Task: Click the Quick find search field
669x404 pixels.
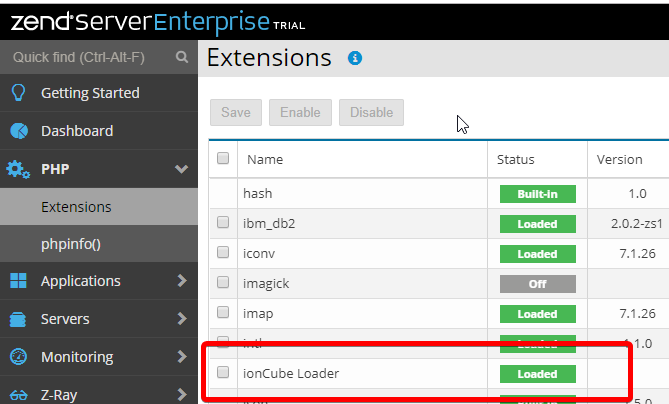Action: pos(85,58)
